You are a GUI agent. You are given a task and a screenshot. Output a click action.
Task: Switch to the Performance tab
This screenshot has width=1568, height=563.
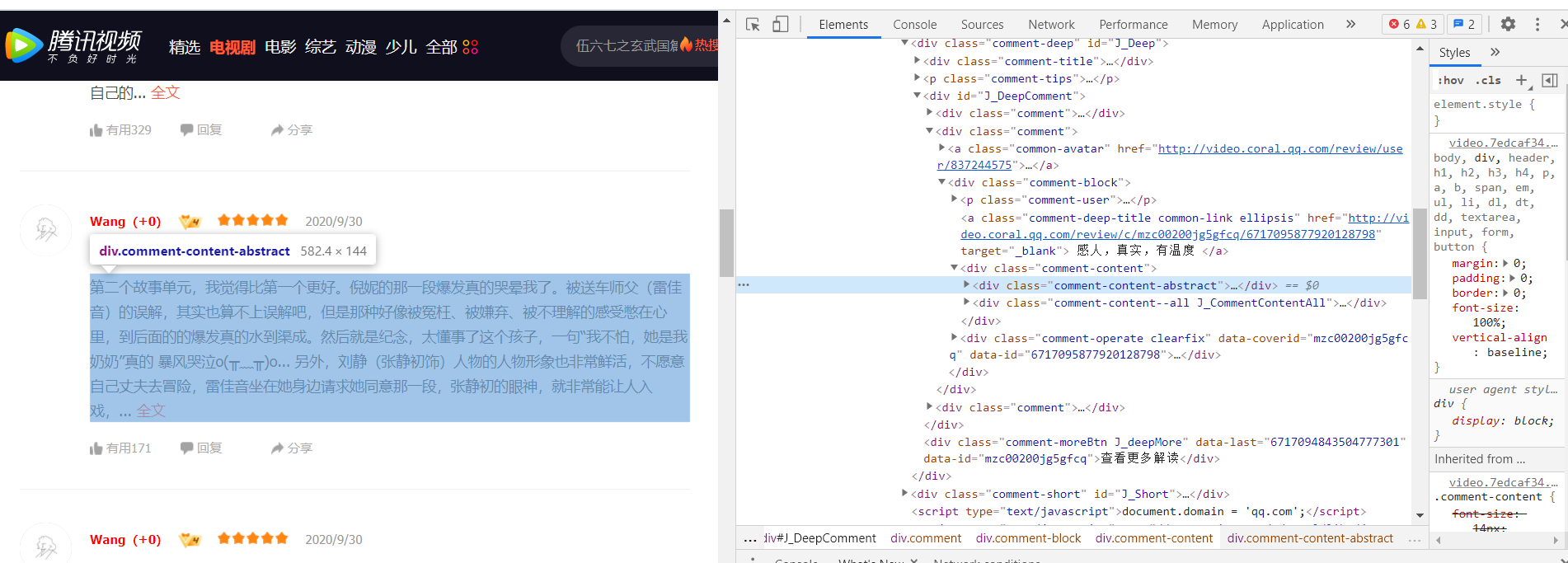(x=1134, y=25)
